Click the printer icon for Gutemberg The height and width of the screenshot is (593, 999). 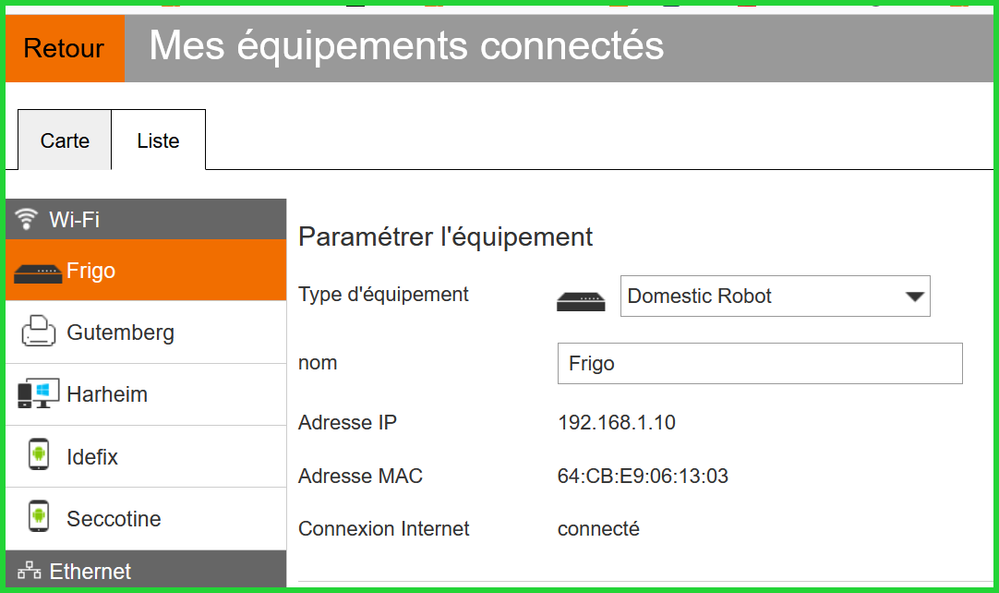pyautogui.click(x=38, y=332)
